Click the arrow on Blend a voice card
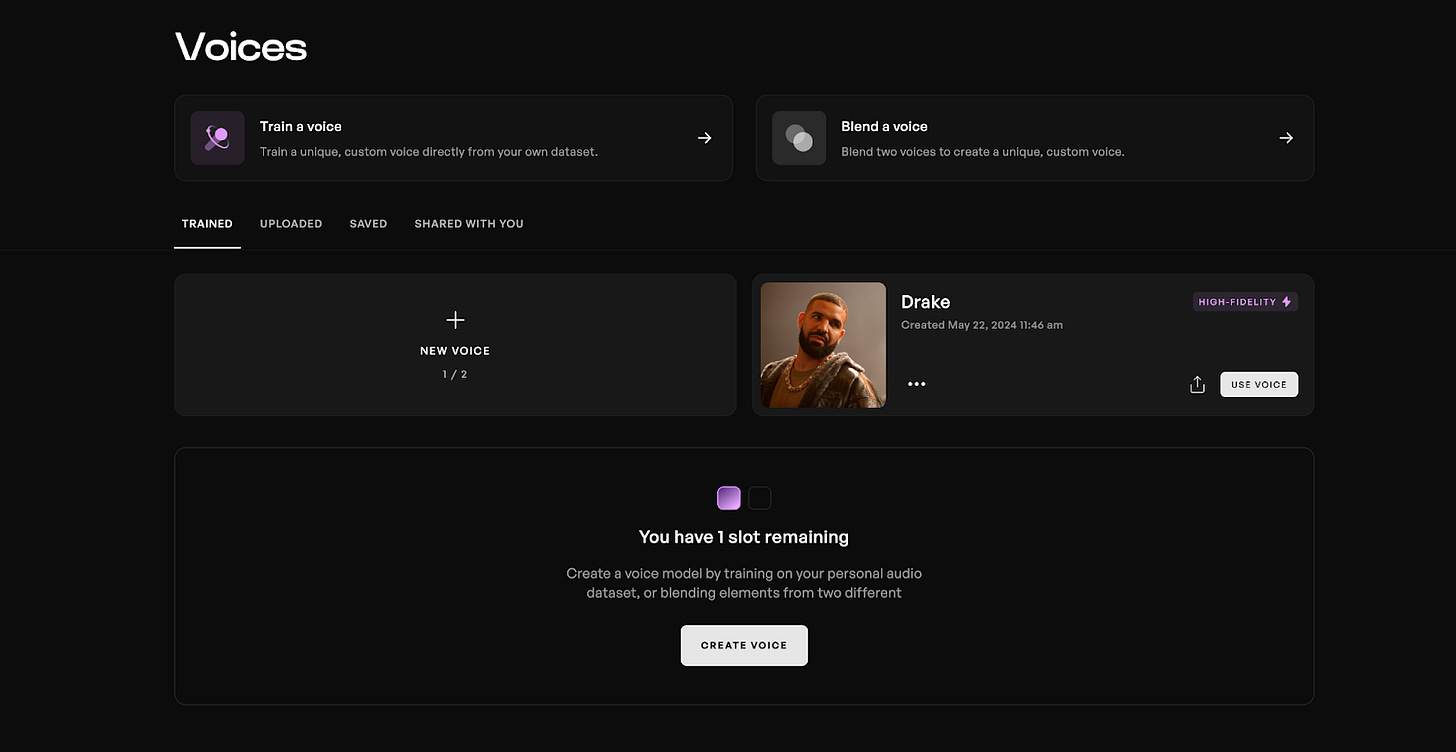The height and width of the screenshot is (752, 1456). click(1286, 138)
